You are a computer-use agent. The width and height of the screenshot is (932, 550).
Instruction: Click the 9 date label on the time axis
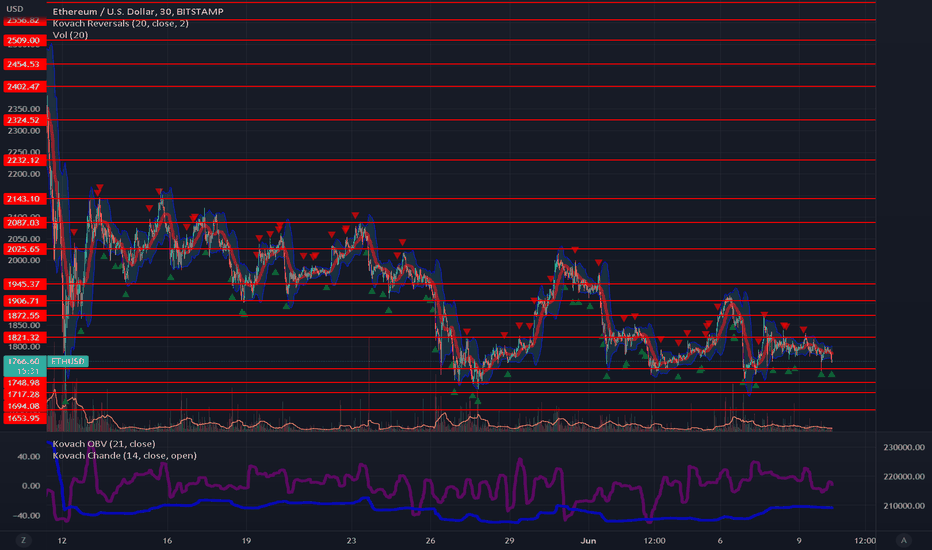pyautogui.click(x=799, y=540)
